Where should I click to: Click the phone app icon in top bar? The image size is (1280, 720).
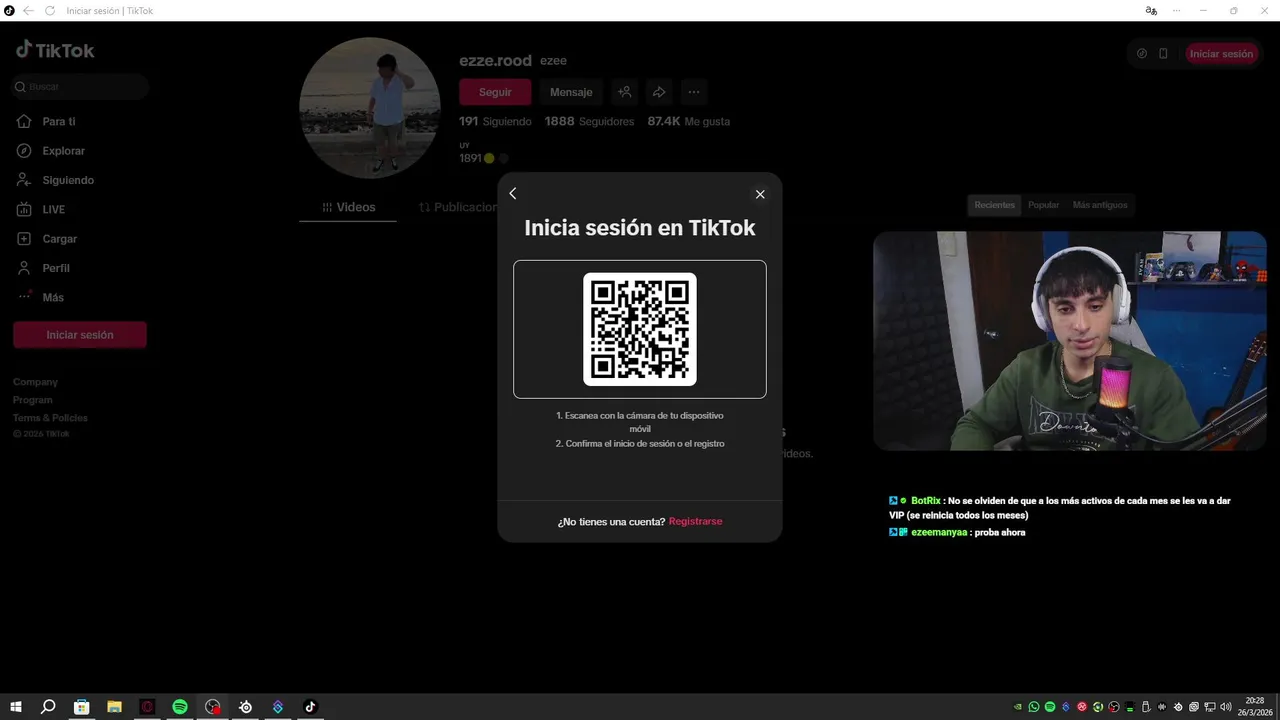click(1163, 54)
